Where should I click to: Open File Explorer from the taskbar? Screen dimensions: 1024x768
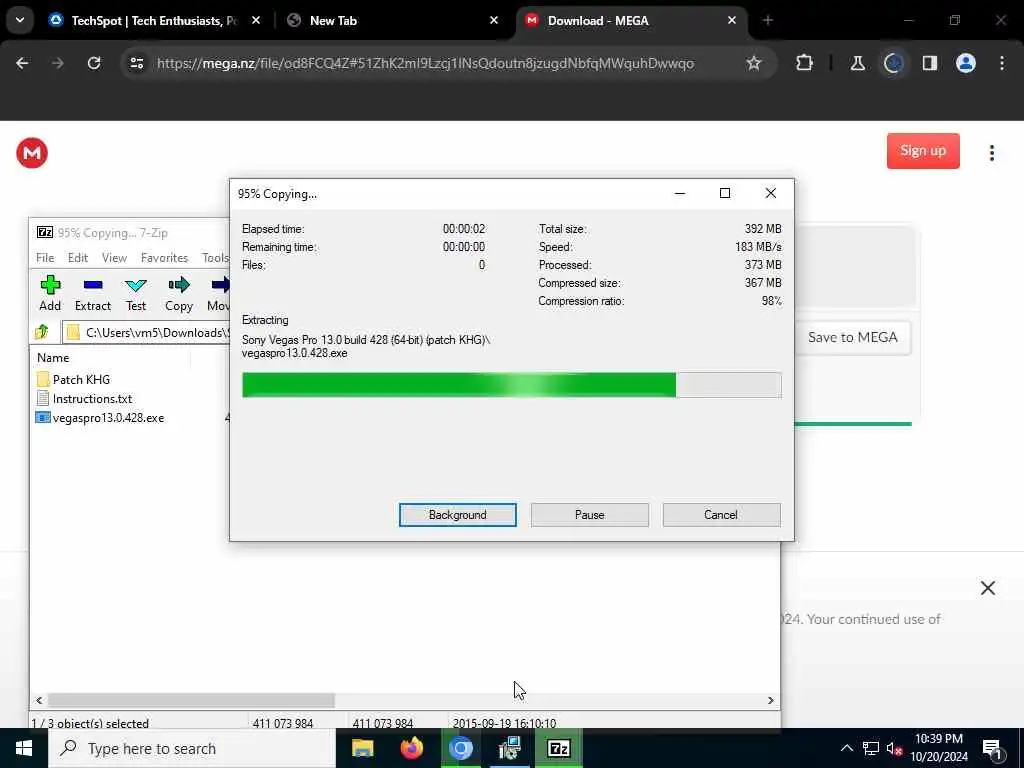[x=362, y=748]
